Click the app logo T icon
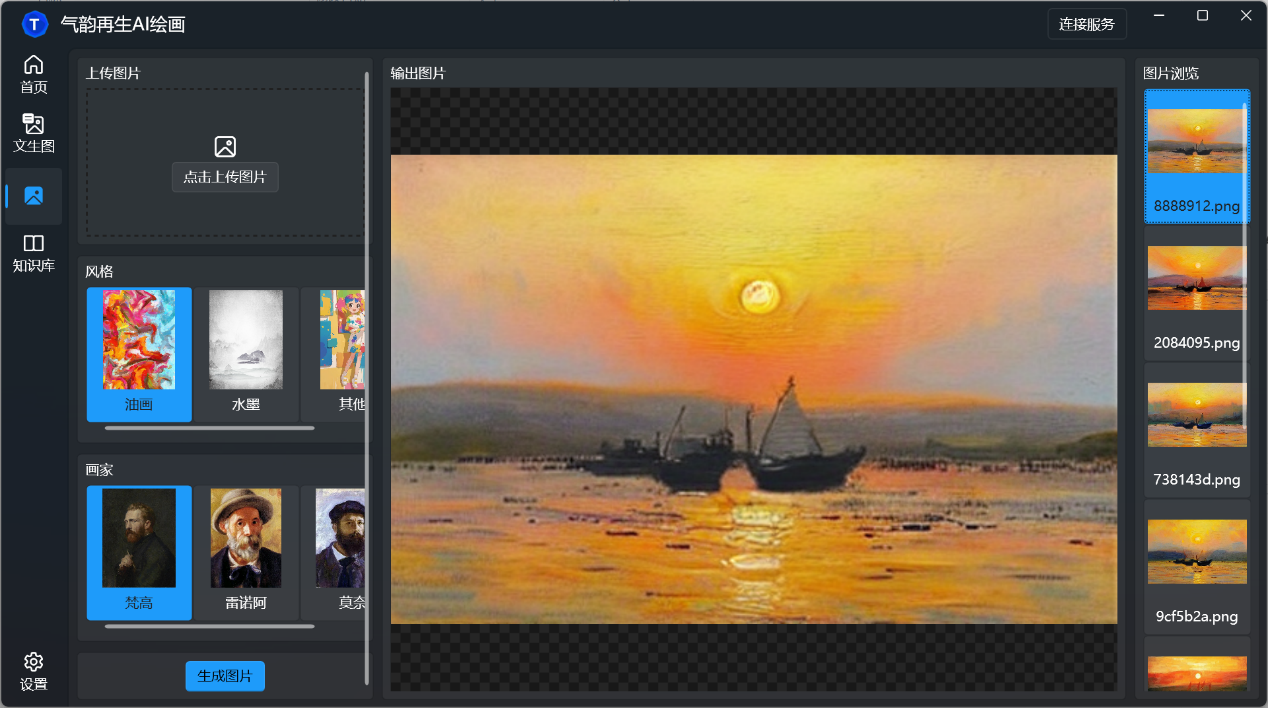This screenshot has height=708, width=1268. click(x=35, y=24)
